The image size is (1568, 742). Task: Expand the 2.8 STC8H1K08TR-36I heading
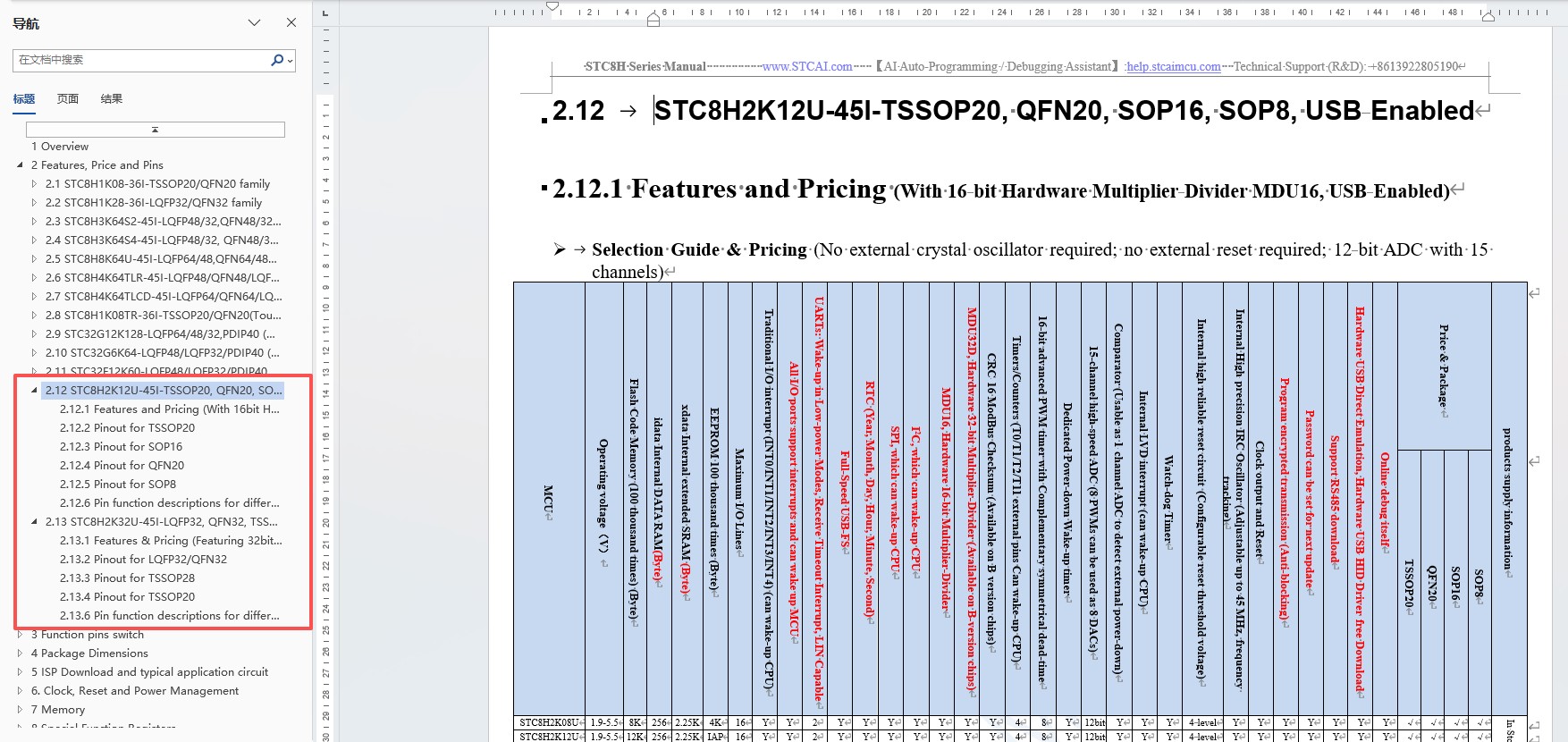pos(34,316)
